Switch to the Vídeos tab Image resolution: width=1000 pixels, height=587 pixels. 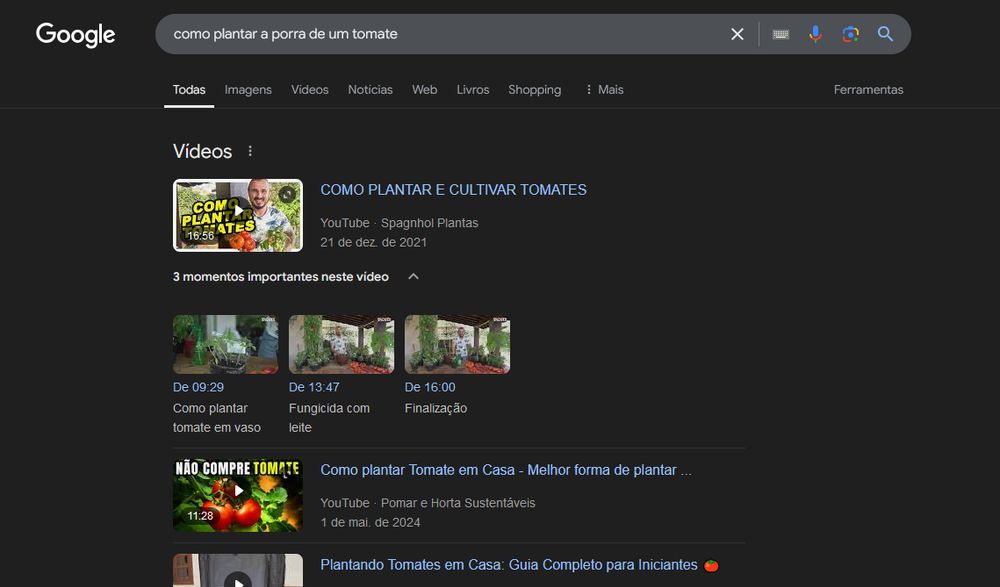[x=310, y=89]
